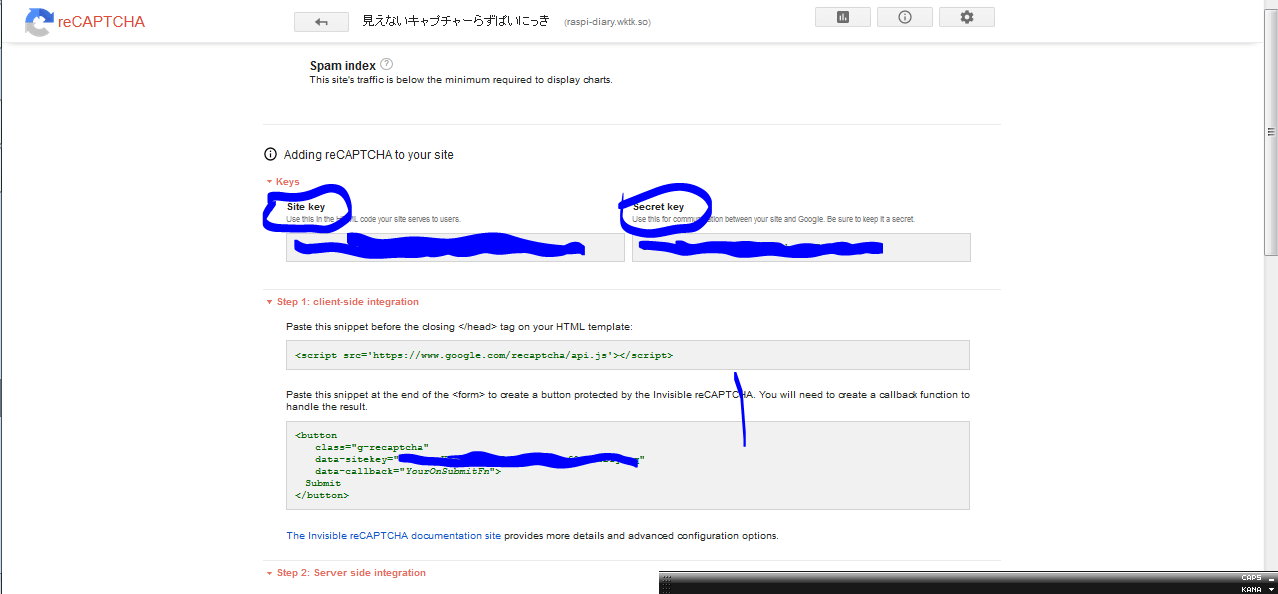
Task: Expand Step 2: Server side integration section
Action: coord(346,573)
